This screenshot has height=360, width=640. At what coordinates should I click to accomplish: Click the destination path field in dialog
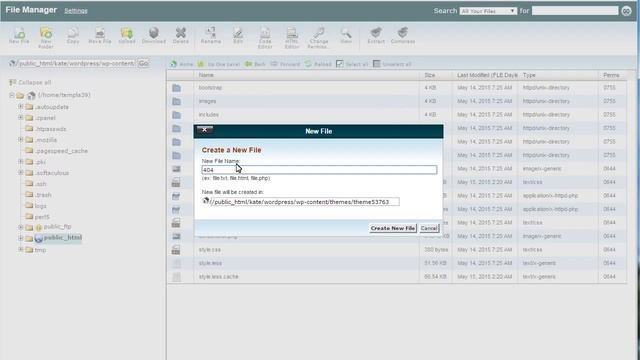tap(304, 202)
